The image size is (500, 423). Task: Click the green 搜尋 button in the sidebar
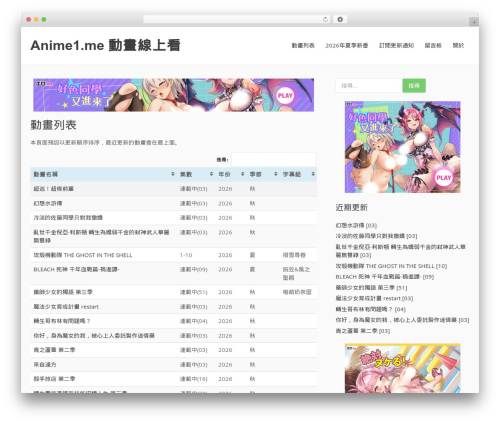click(x=414, y=86)
